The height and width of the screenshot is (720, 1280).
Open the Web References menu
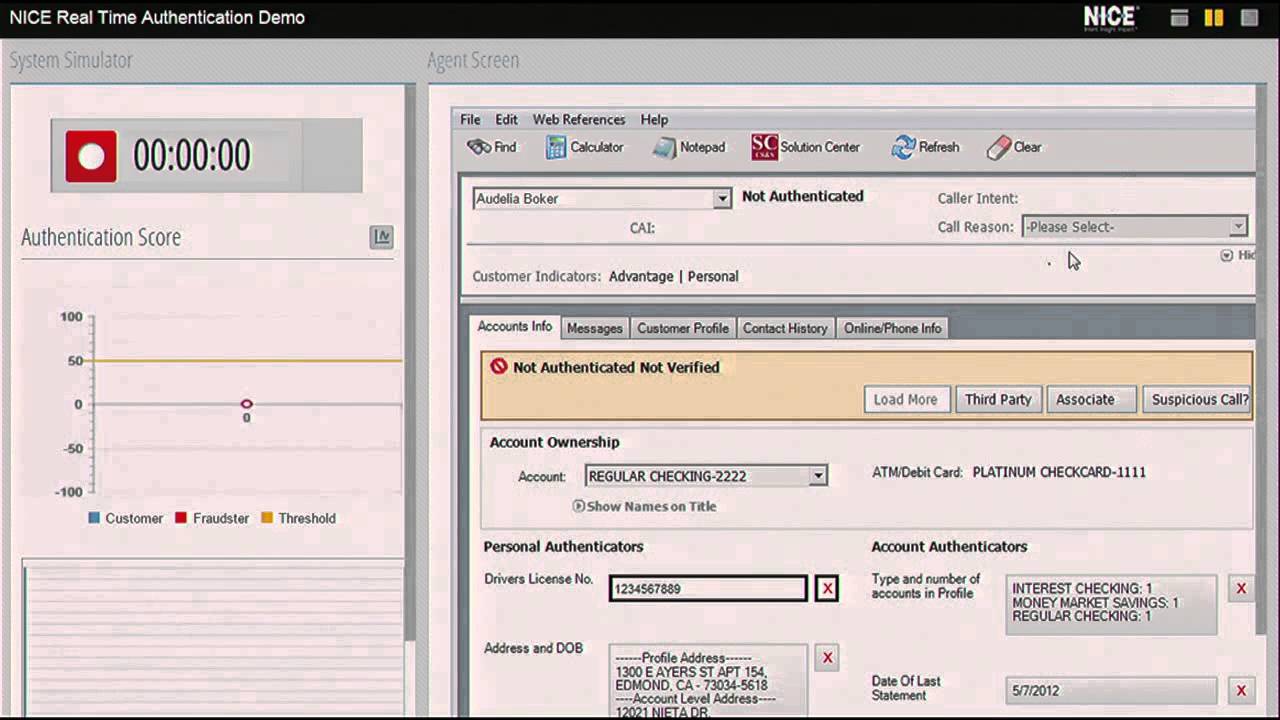point(579,119)
